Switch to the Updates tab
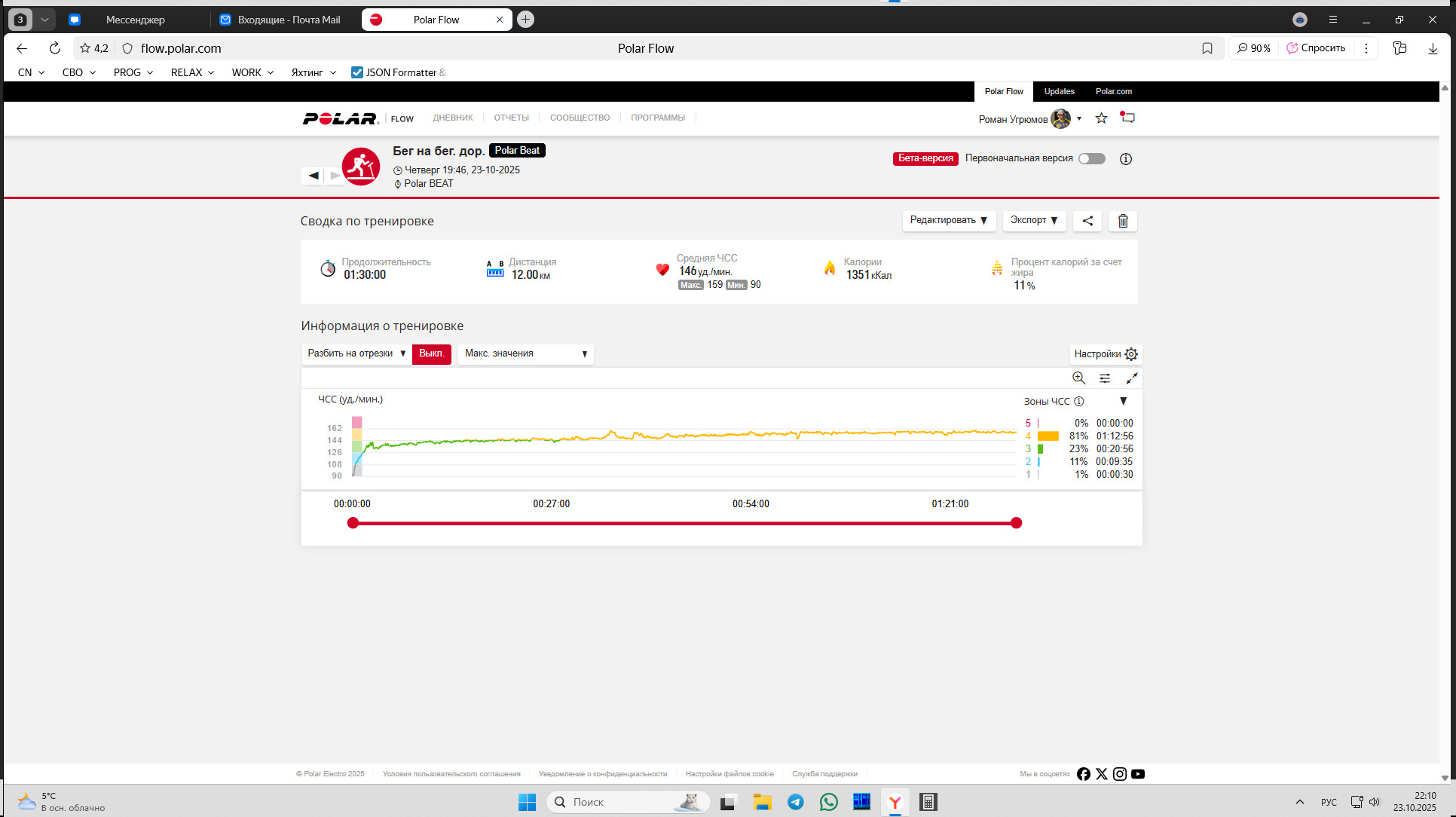The height and width of the screenshot is (817, 1456). pyautogui.click(x=1060, y=91)
